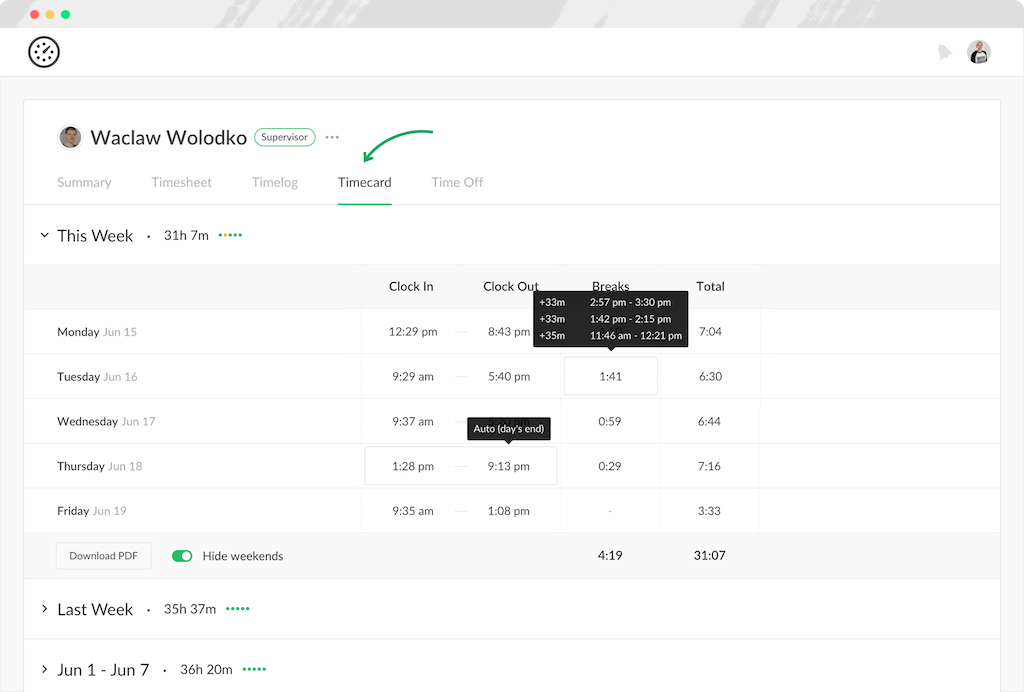Click the Supervisor role badge
The height and width of the screenshot is (692, 1024).
285,137
